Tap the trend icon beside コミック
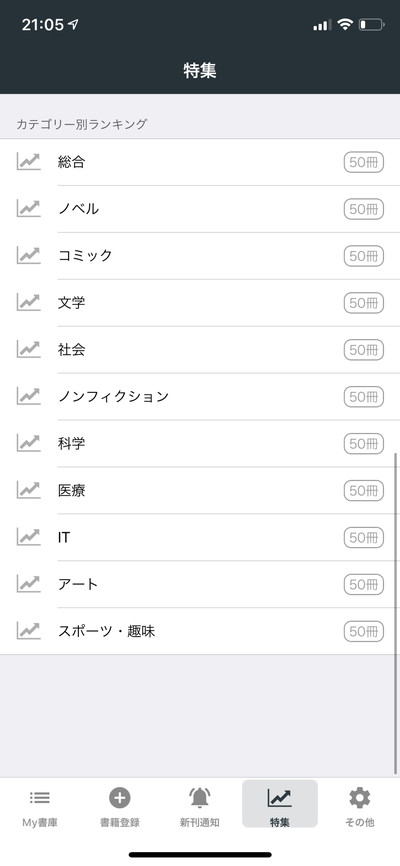The height and width of the screenshot is (866, 400). 29,255
